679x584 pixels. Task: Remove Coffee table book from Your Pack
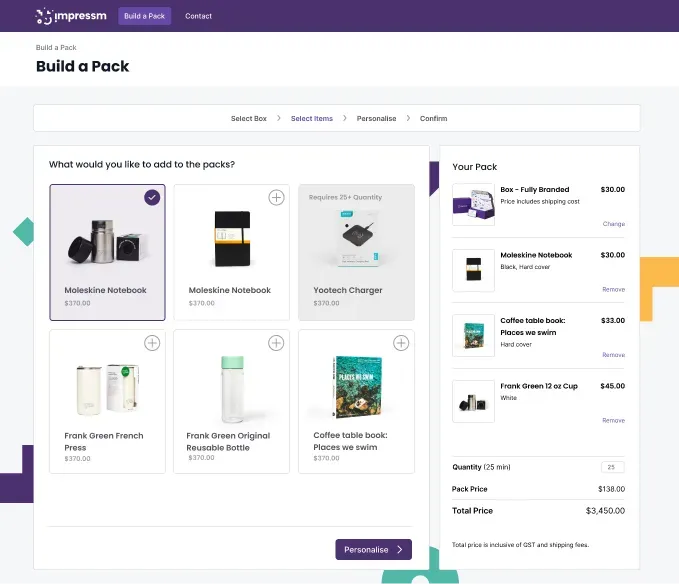click(x=613, y=355)
